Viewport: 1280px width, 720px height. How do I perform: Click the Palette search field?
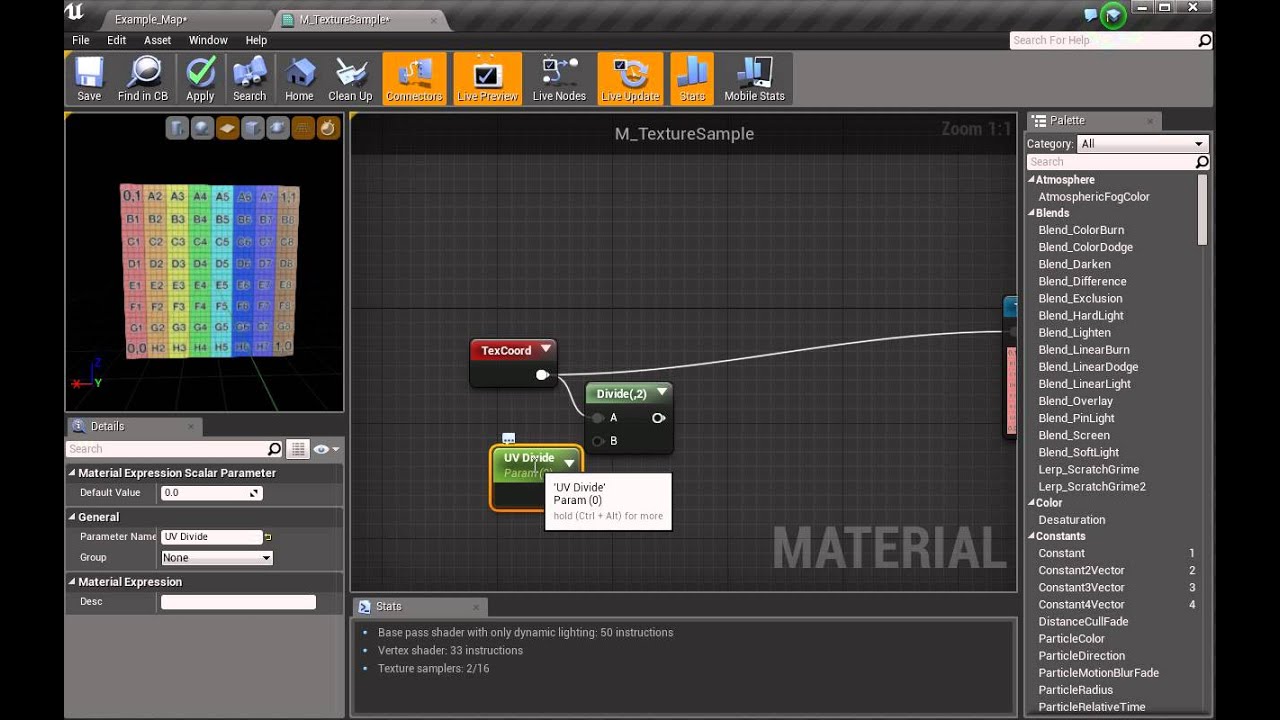coord(1111,162)
